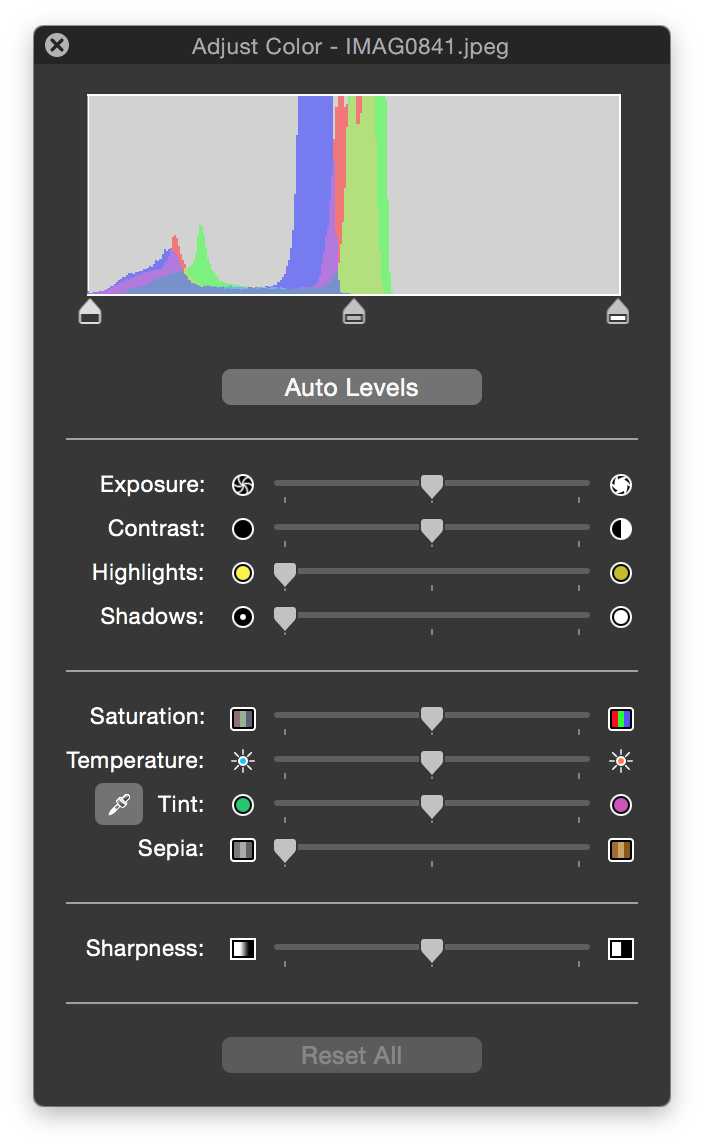Click the low-exposure aperture icon
The height and width of the screenshot is (1148, 704).
pos(242,484)
